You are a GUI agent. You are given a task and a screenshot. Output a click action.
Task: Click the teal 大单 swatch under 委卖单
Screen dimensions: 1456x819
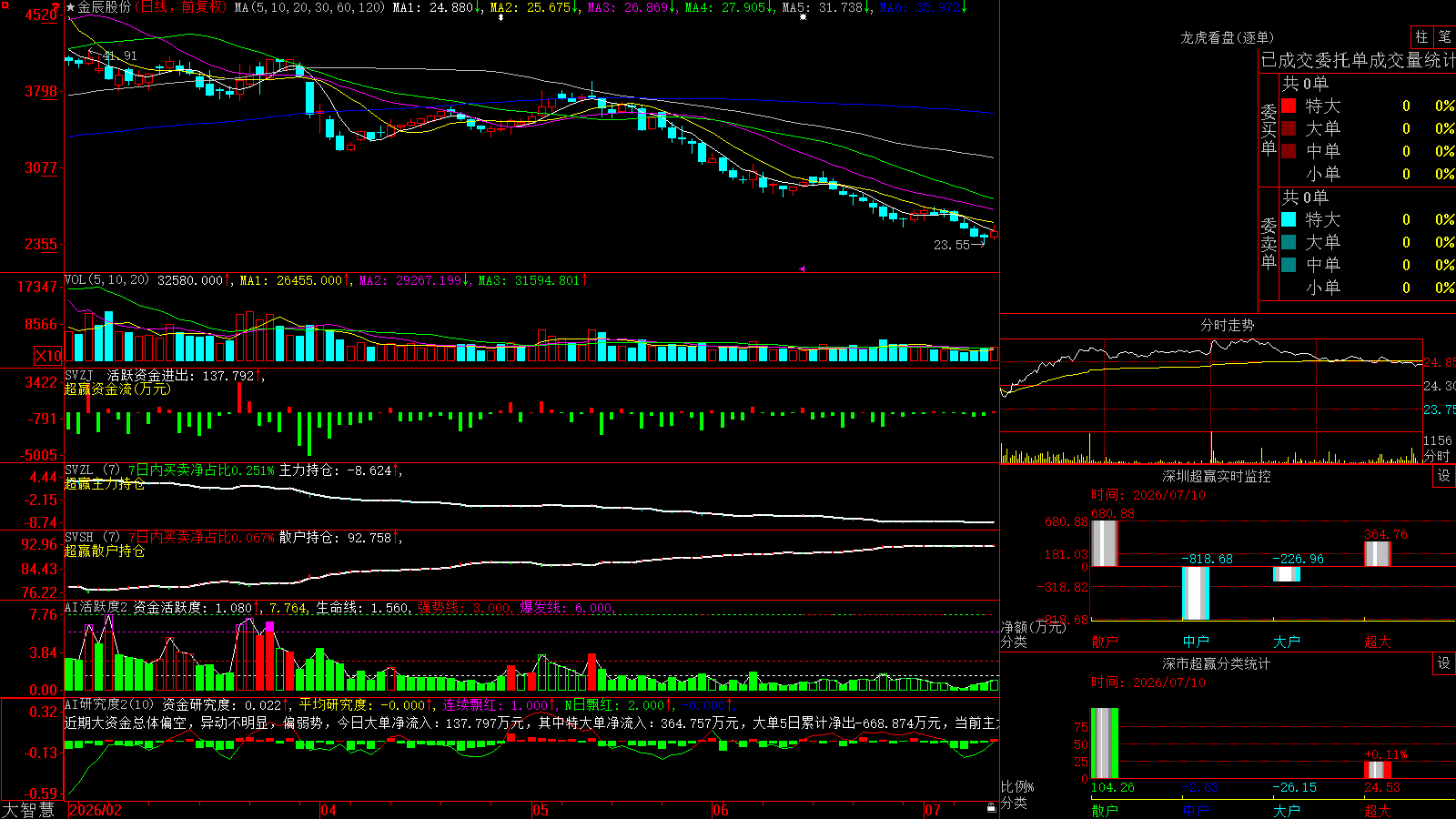click(1289, 242)
